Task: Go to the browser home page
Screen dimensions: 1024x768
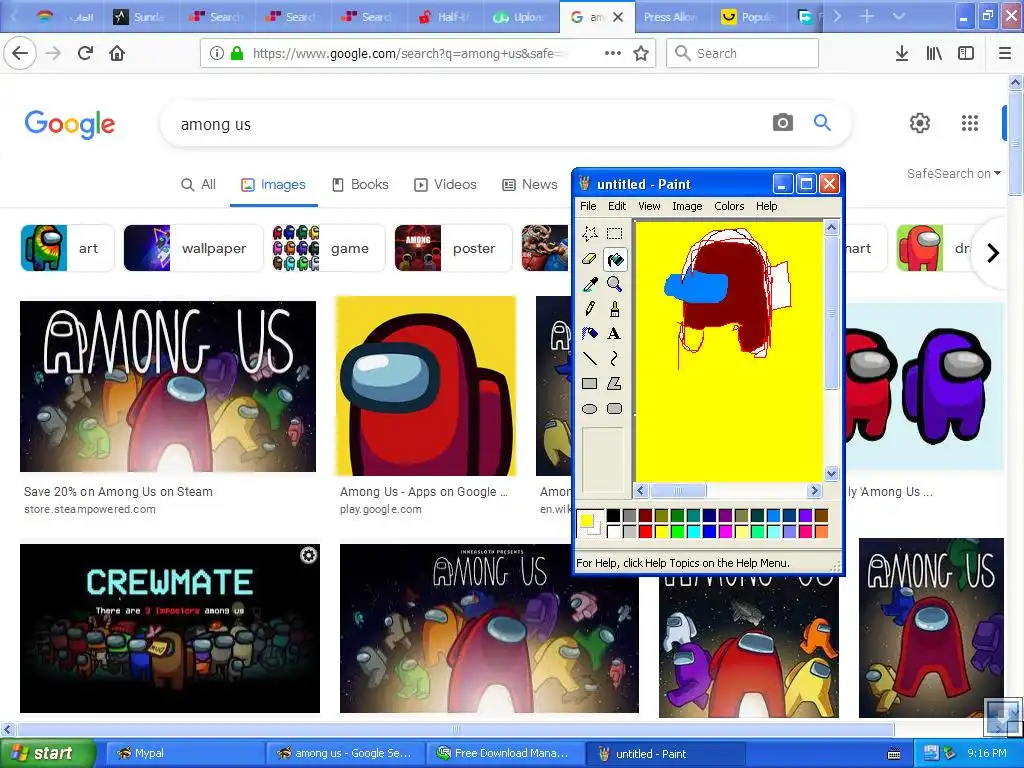Action: coord(117,53)
